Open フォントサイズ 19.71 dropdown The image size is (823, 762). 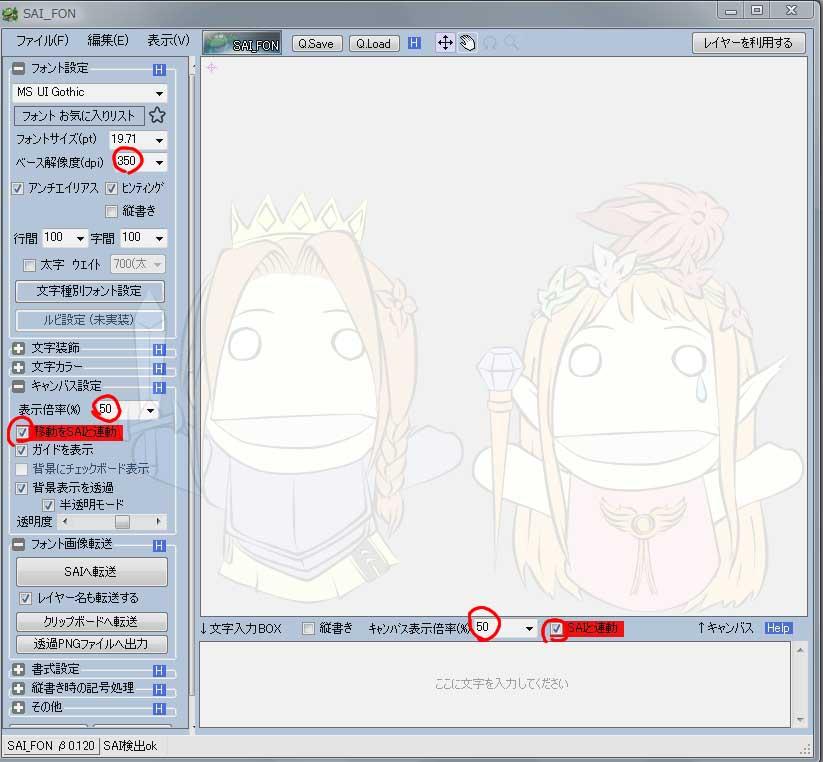coord(159,140)
